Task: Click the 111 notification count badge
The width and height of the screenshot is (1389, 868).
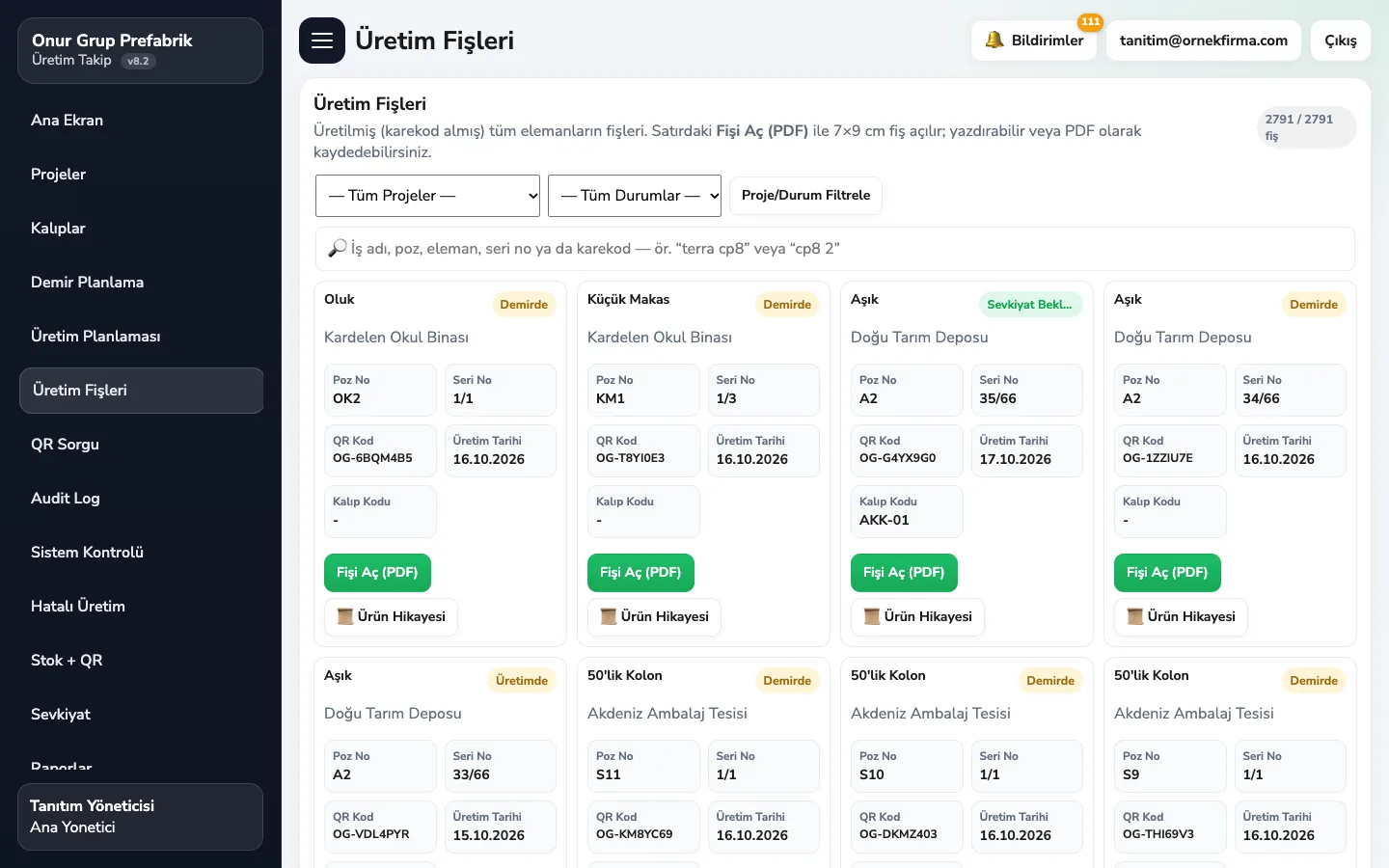Action: click(x=1090, y=21)
